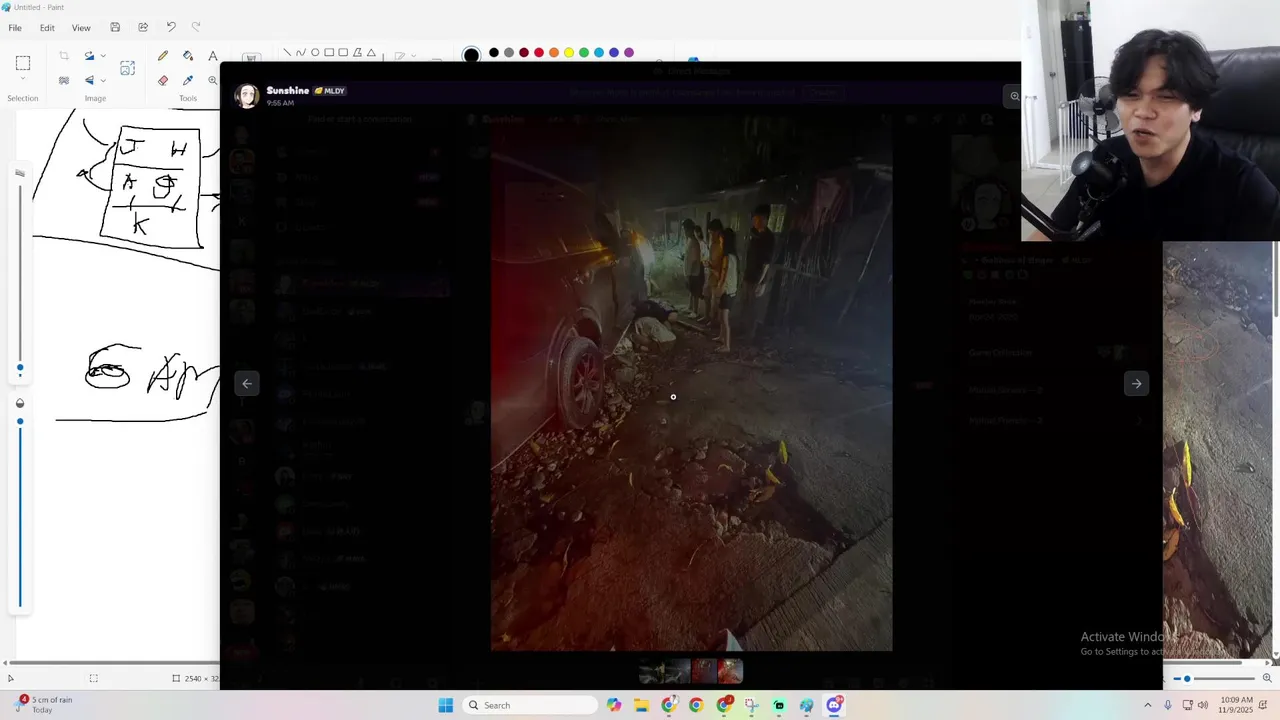This screenshot has width=1280, height=720.
Task: Open the View menu in Paint
Action: coord(81,28)
